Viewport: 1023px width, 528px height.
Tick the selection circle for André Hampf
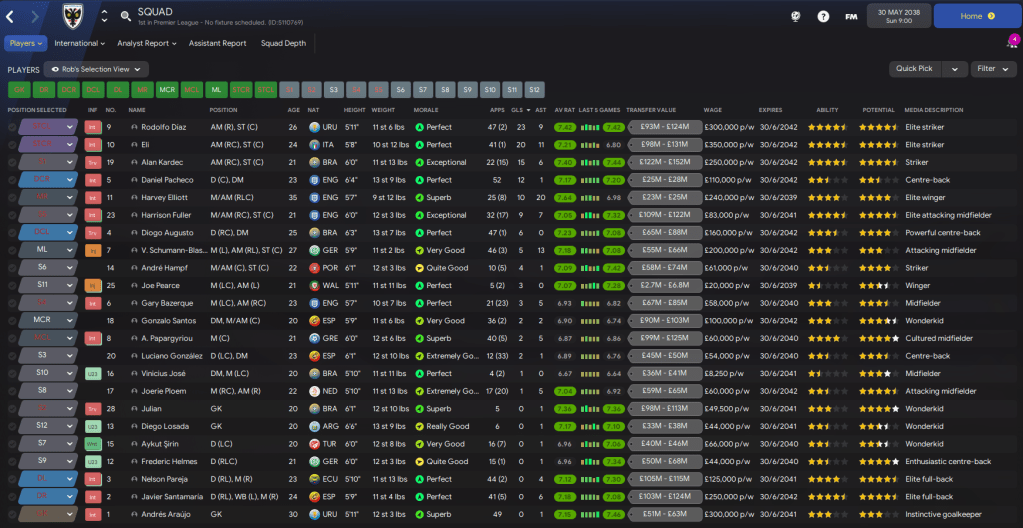pos(12,268)
